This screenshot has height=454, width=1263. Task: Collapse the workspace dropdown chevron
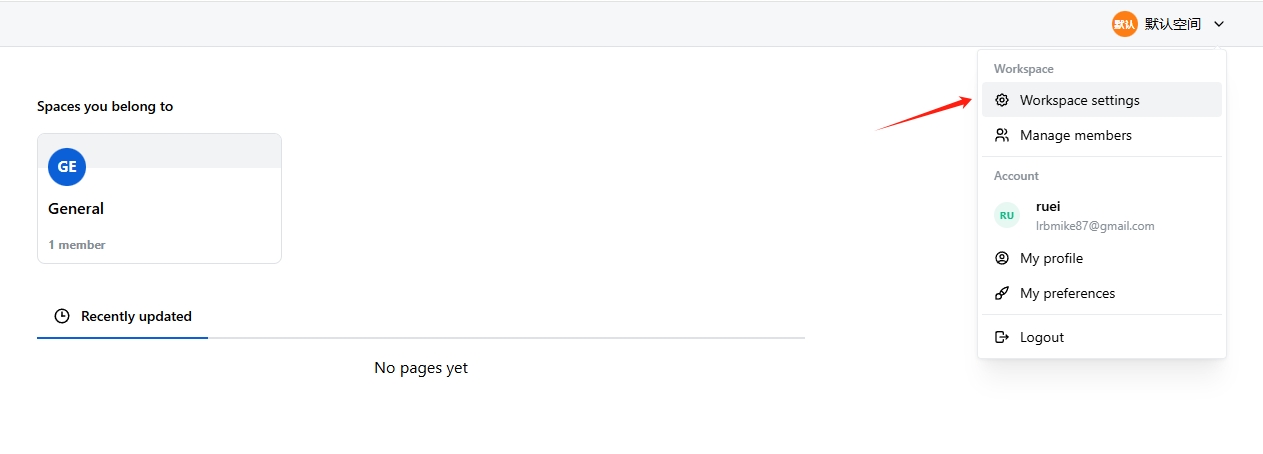point(1219,24)
